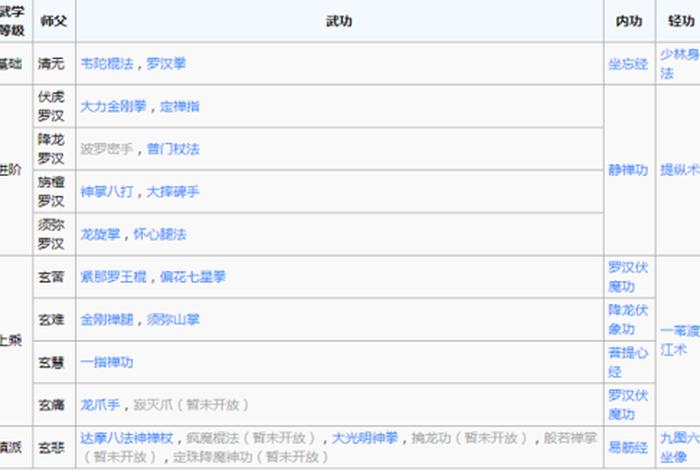
Task: Click the 一指禅功 link
Action: click(x=107, y=362)
